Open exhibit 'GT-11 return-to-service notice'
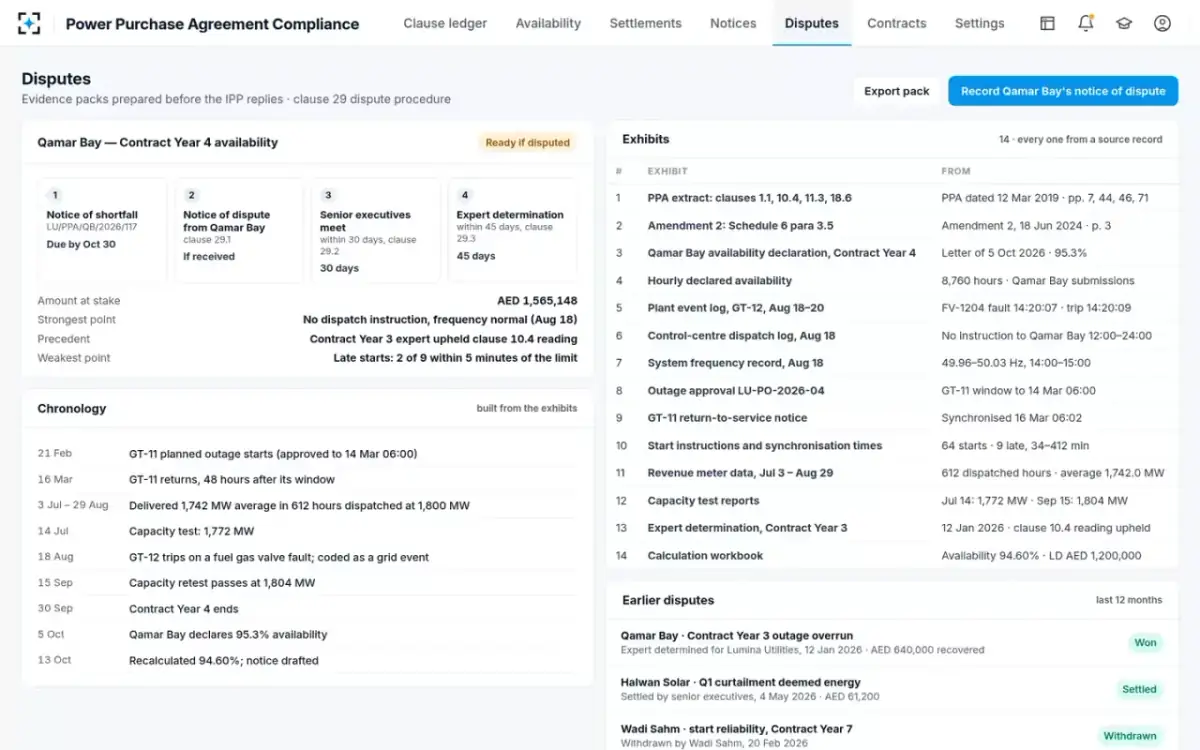This screenshot has width=1200, height=750. point(727,418)
